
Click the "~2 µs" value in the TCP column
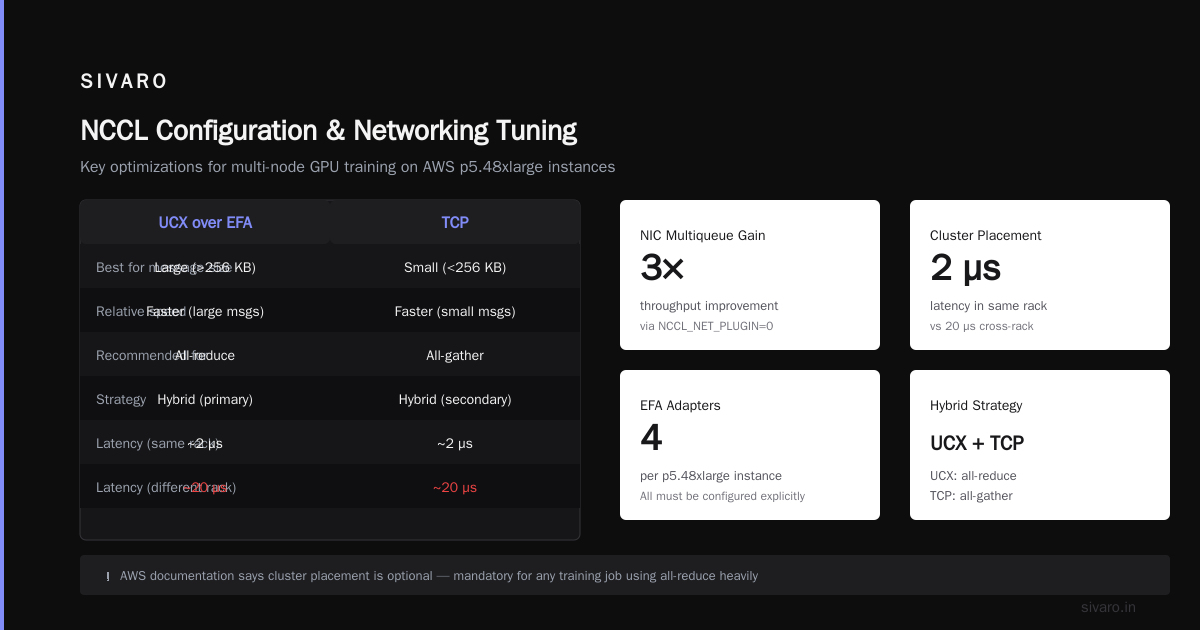coord(455,443)
